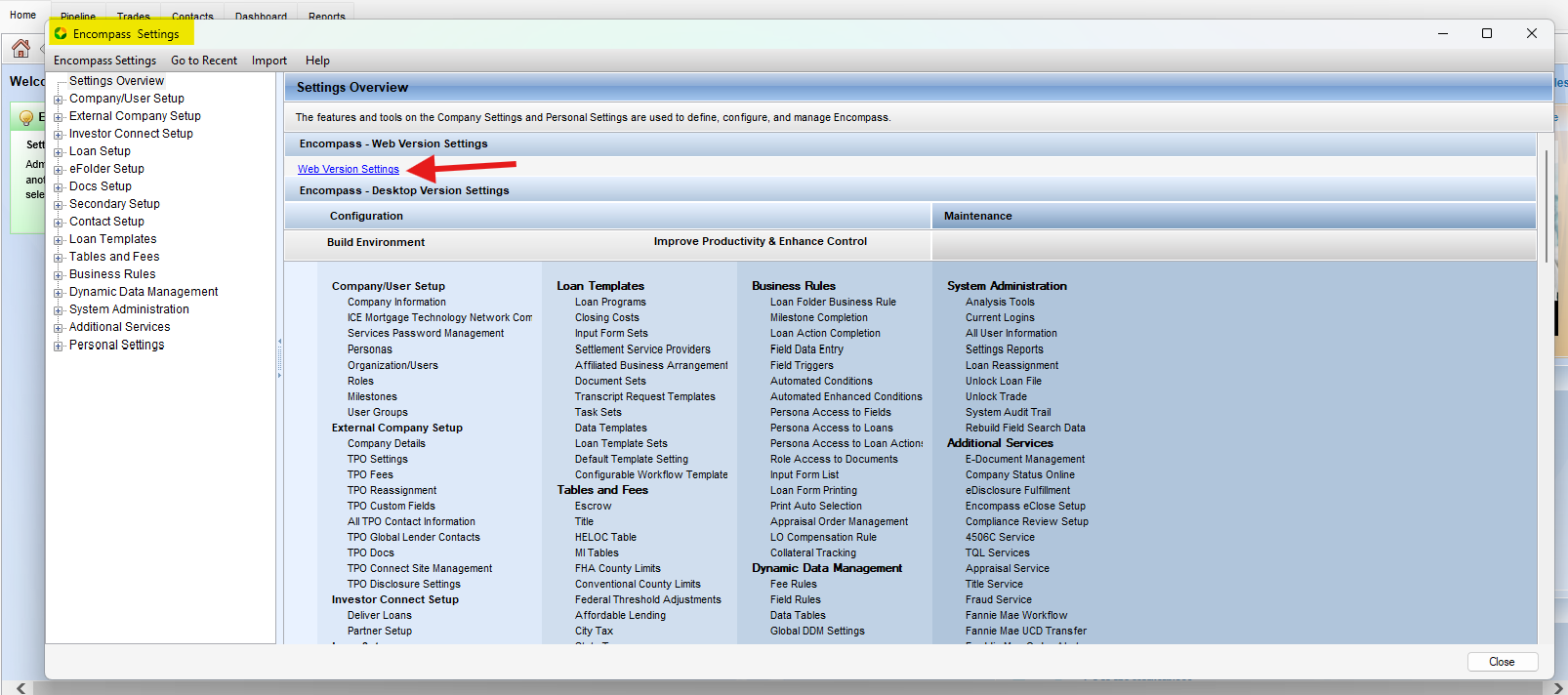Open the Settlement Service Providers link
This screenshot has width=1568, height=695.
(x=642, y=349)
